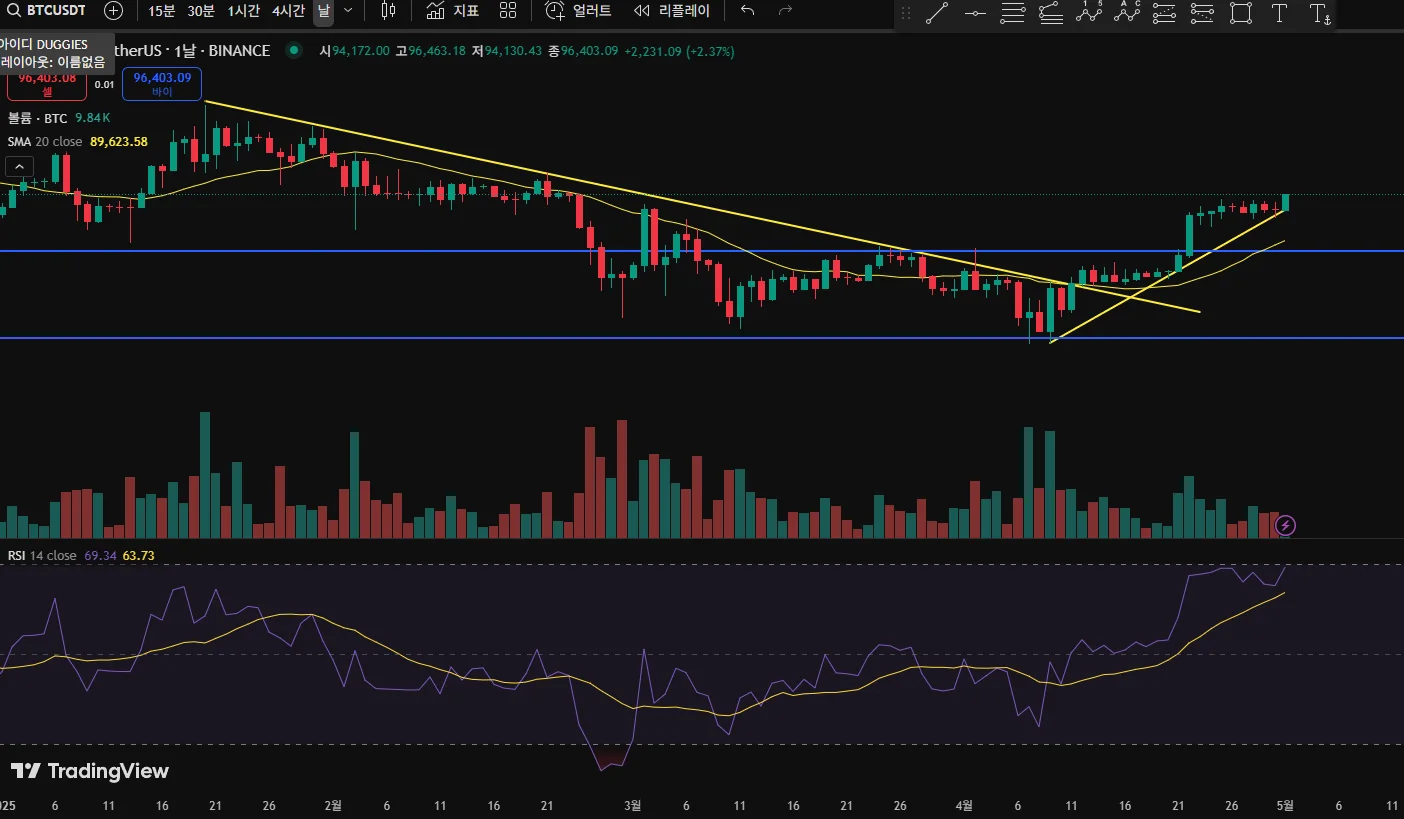Select the regression channel drawing tool
This screenshot has width=1404, height=819.
[x=1051, y=14]
